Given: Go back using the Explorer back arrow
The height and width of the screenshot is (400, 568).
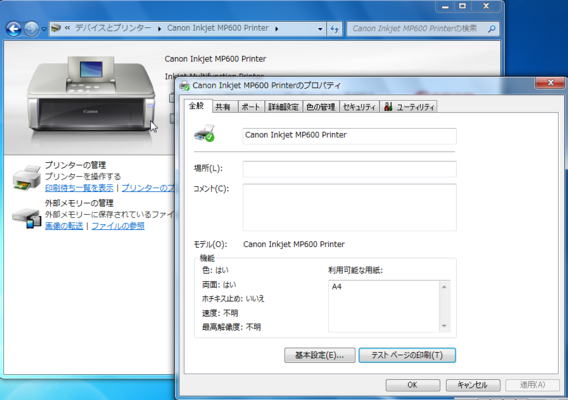Looking at the screenshot, I should (x=13, y=29).
